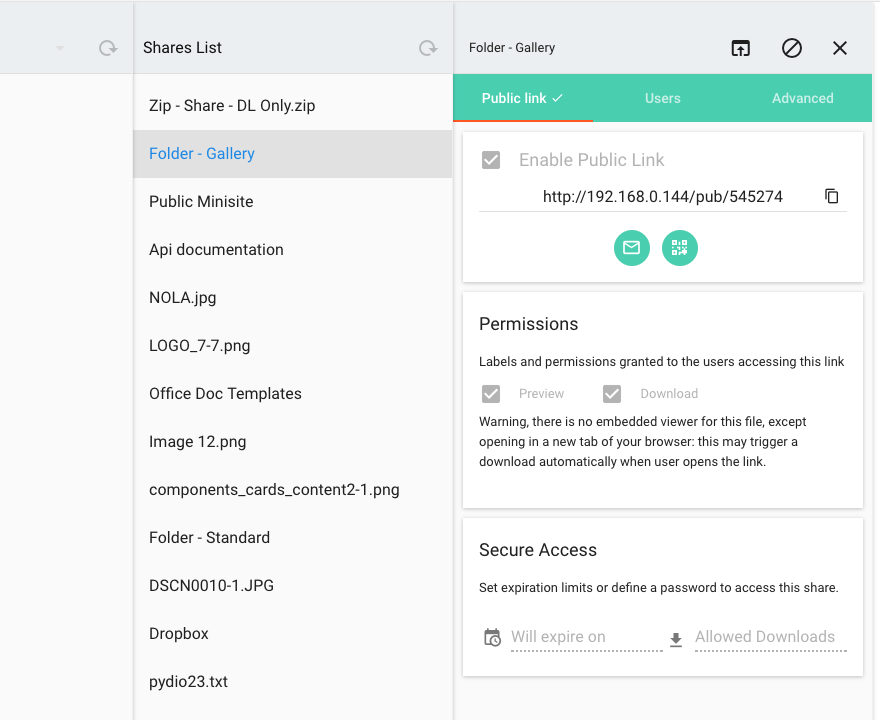Screen dimensions: 880x720
Task: Open the Will expire on date picker
Action: point(586,638)
